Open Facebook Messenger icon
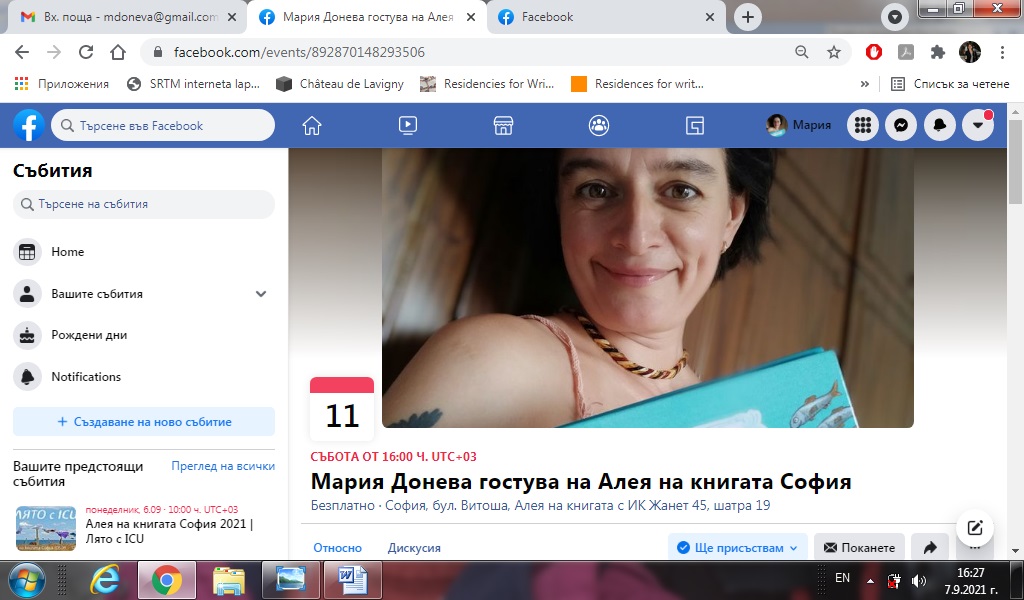The width and height of the screenshot is (1024, 600). point(900,125)
